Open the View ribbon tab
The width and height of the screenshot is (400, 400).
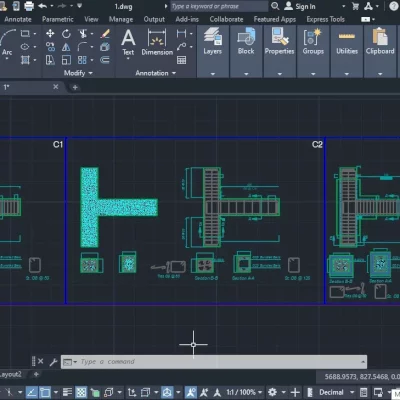coord(91,19)
